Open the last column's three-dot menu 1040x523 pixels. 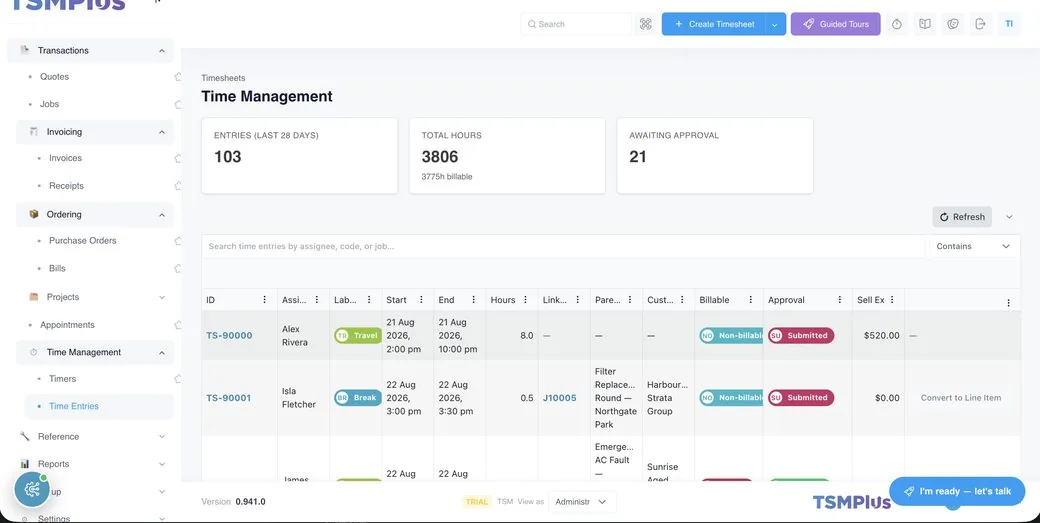(1009, 303)
